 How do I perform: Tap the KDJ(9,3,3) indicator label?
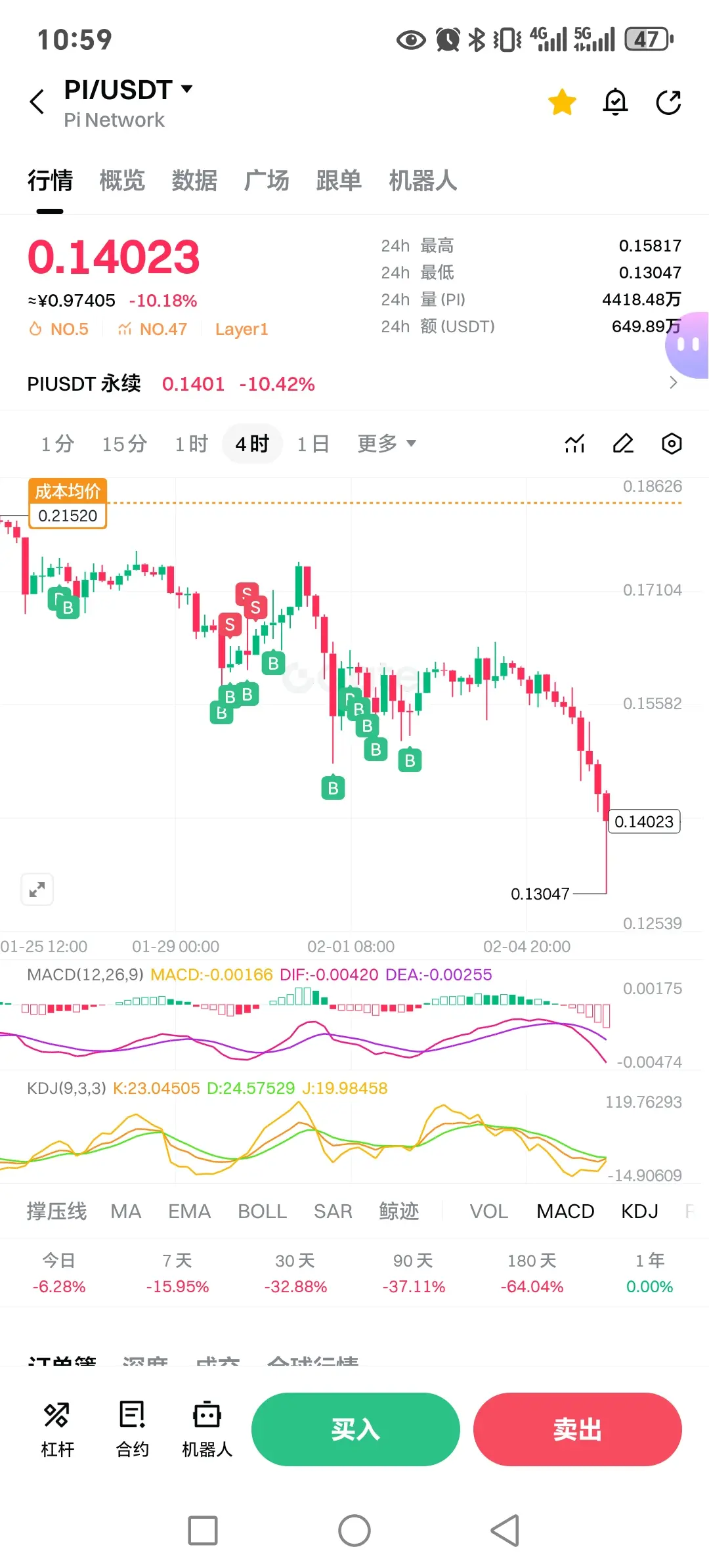[66, 1088]
